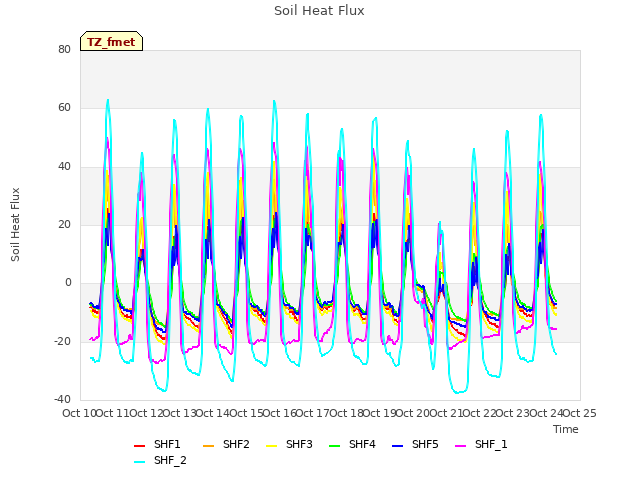
Task: Click the blue SHF5 legend swatch
Action: tap(398, 446)
